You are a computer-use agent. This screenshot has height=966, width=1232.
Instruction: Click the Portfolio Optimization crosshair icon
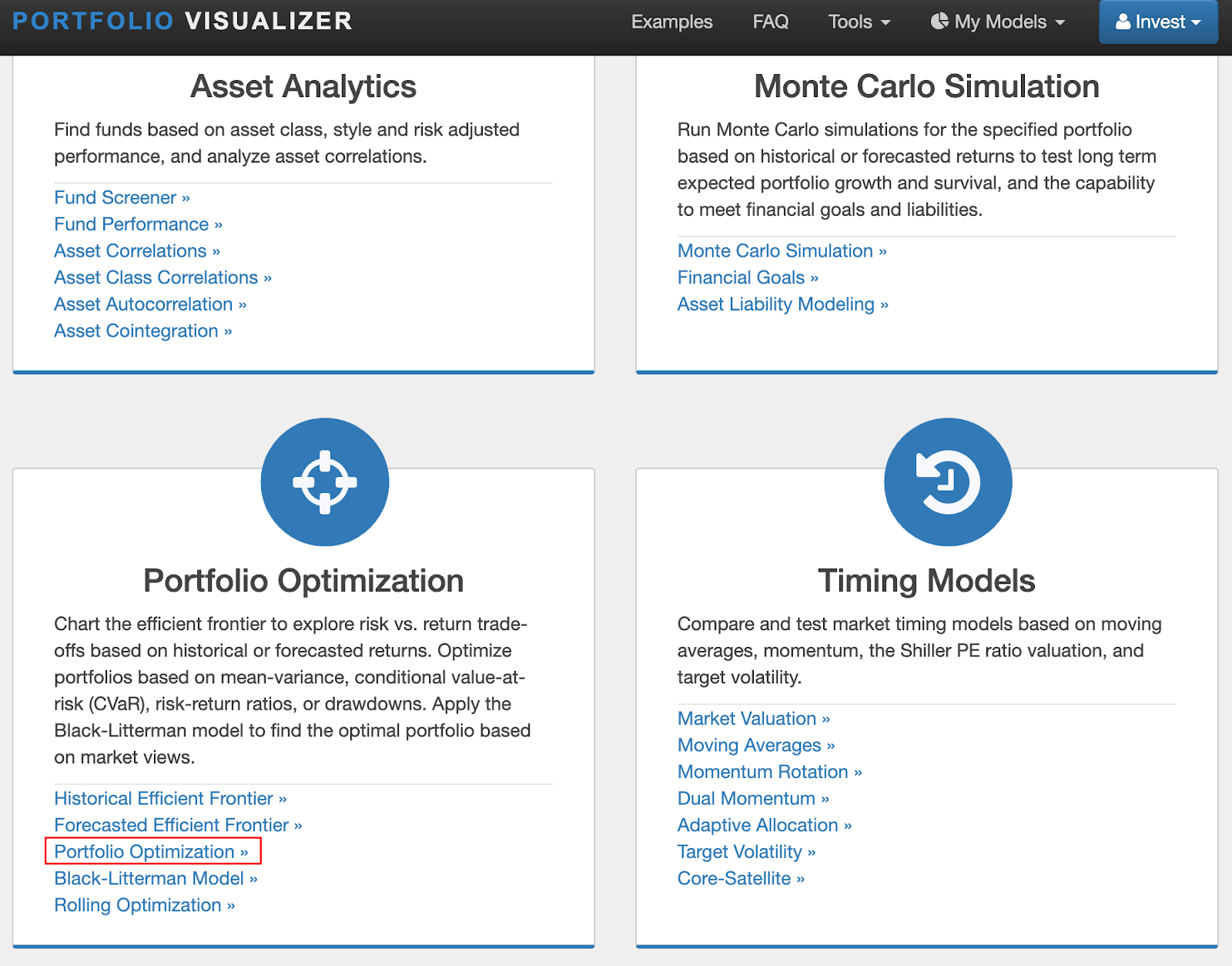(325, 482)
